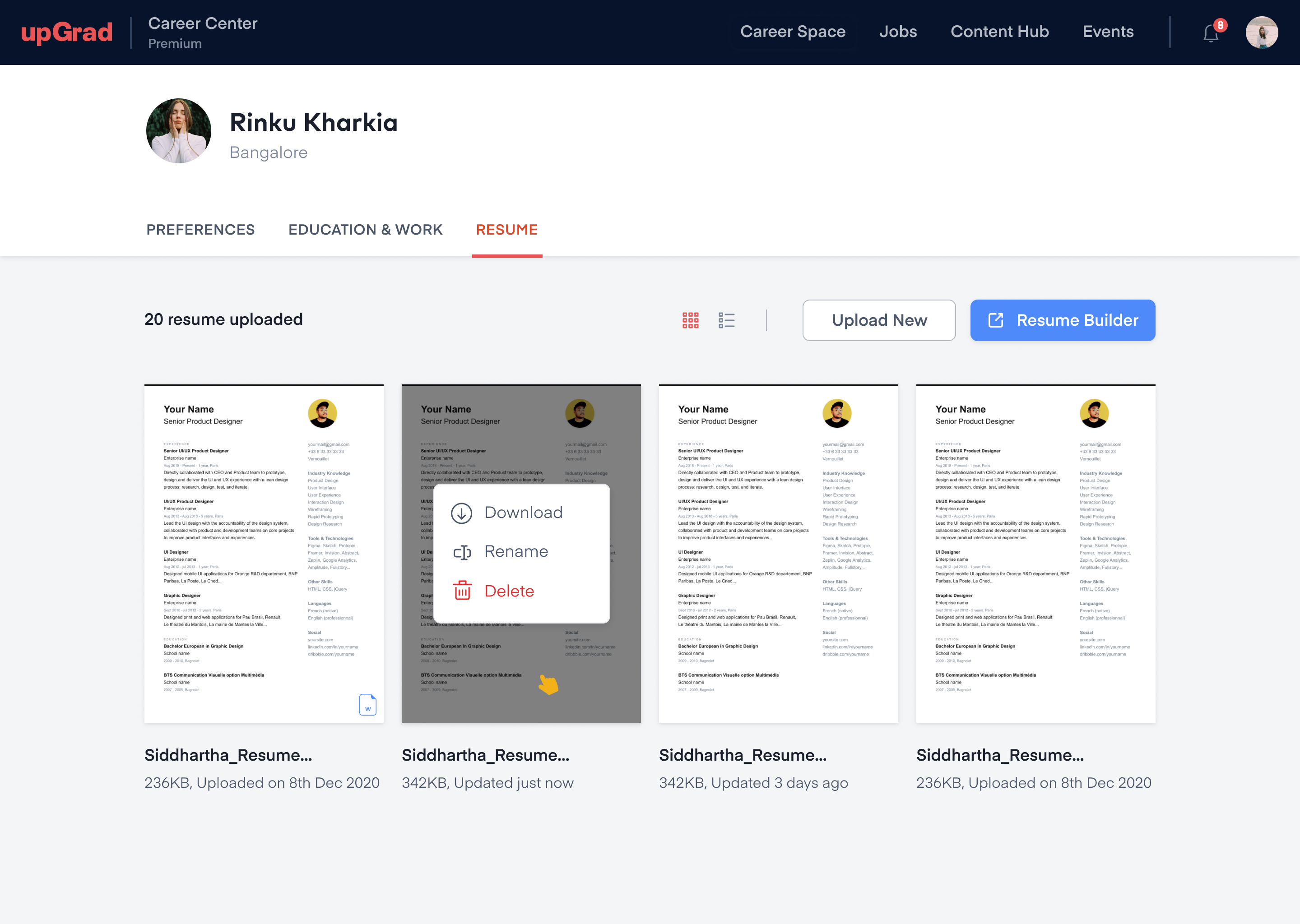Click the name Rinku Kharkia
Image resolution: width=1300 pixels, height=924 pixels.
tap(314, 122)
